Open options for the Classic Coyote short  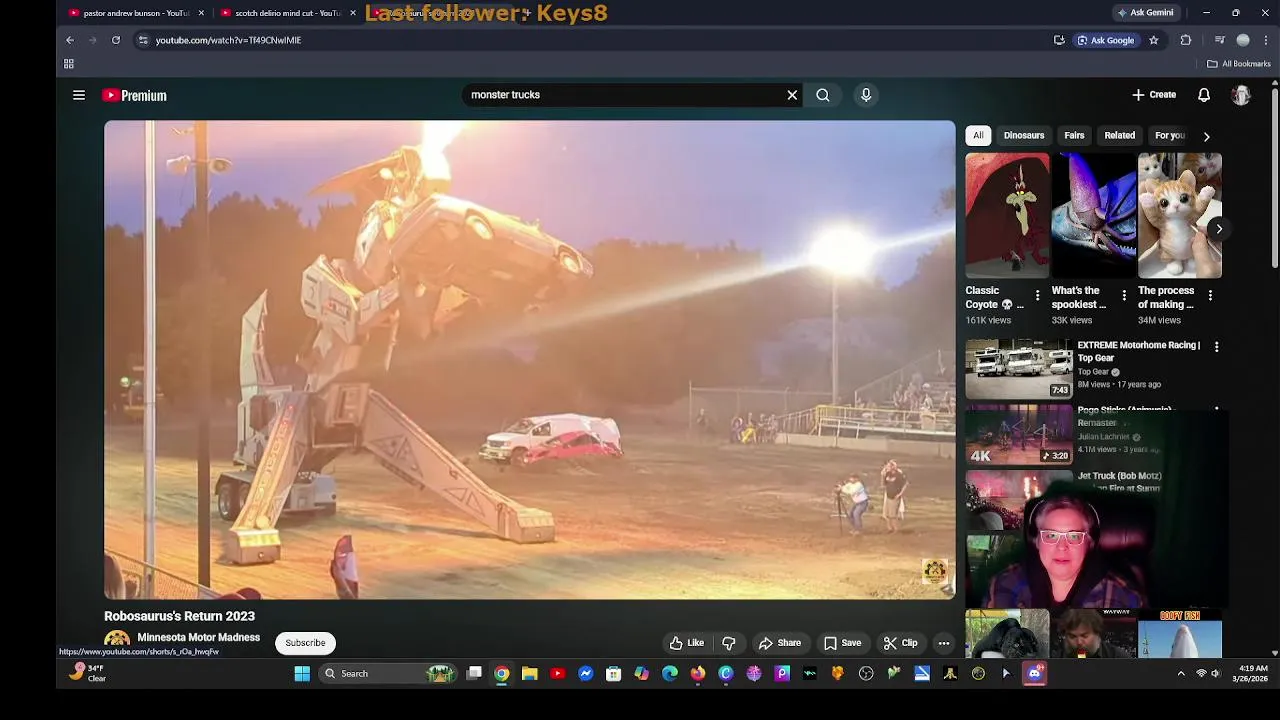[x=1037, y=296]
